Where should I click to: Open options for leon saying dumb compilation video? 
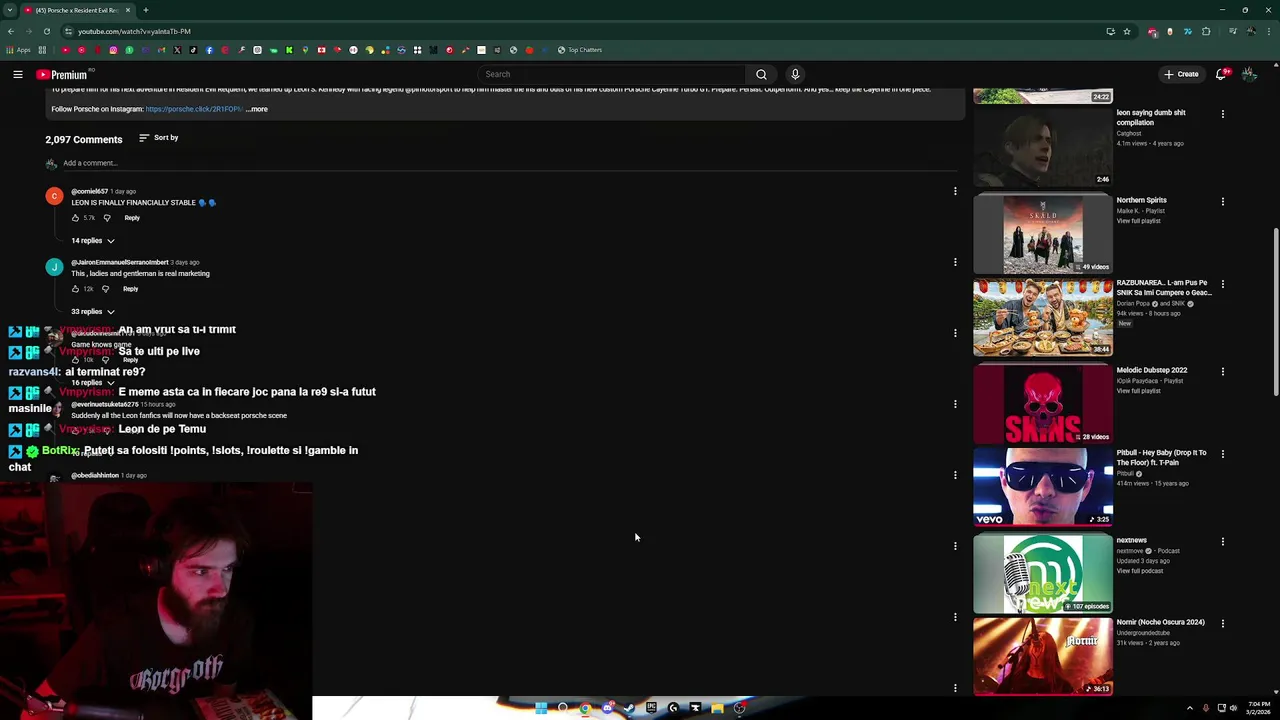coord(1222,114)
